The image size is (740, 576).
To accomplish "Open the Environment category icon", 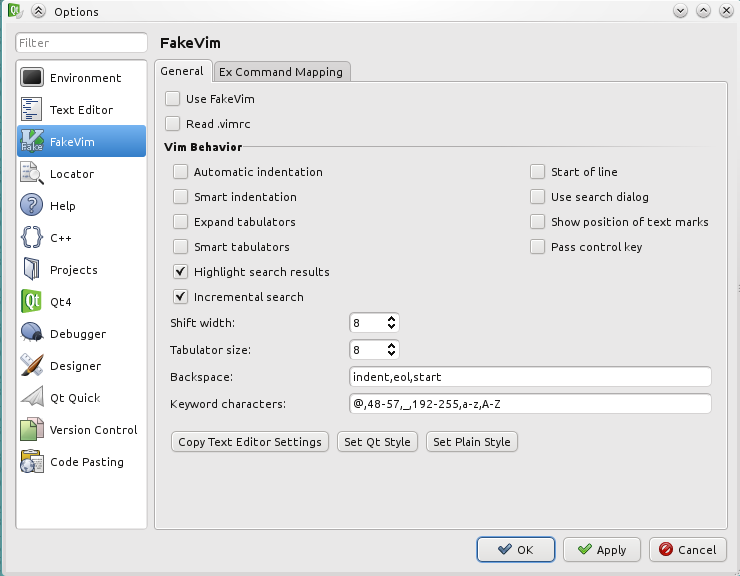I will tap(32, 77).
